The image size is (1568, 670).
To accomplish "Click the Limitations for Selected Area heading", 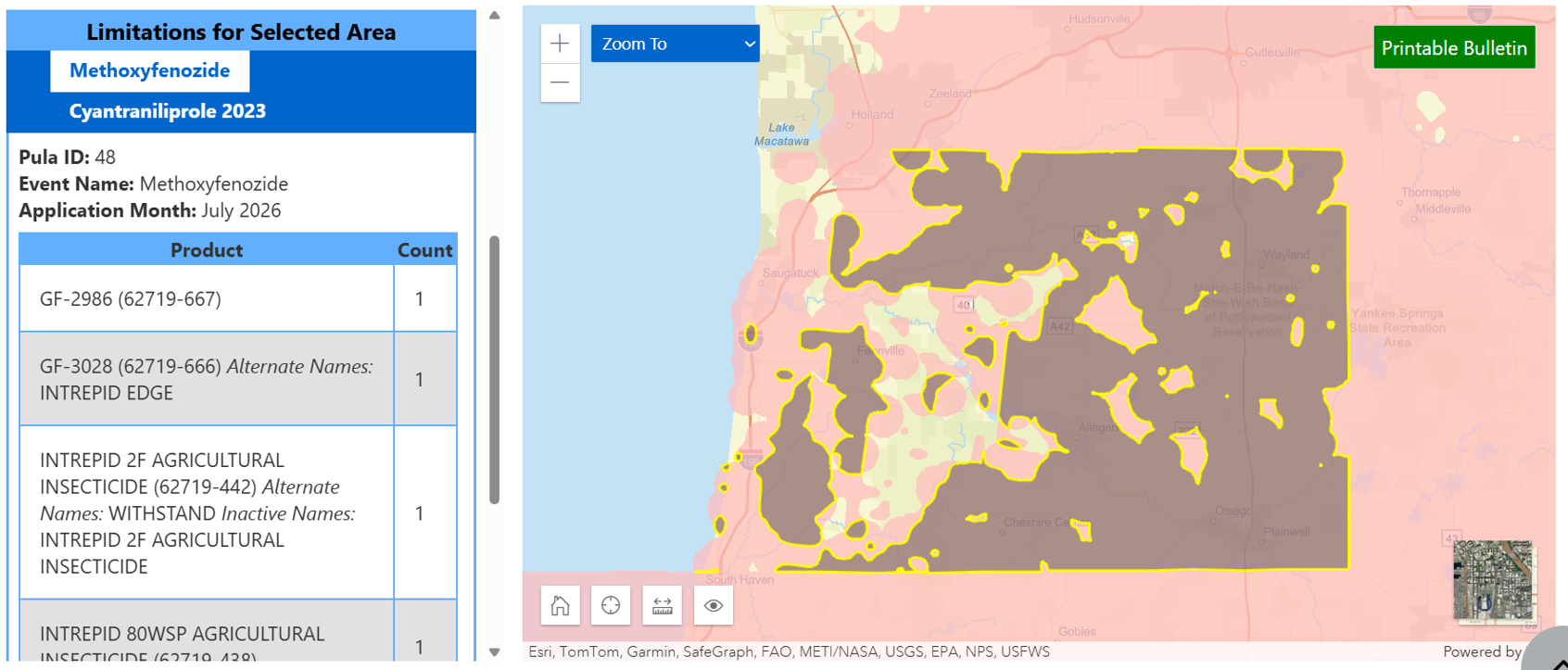I will click(x=241, y=32).
